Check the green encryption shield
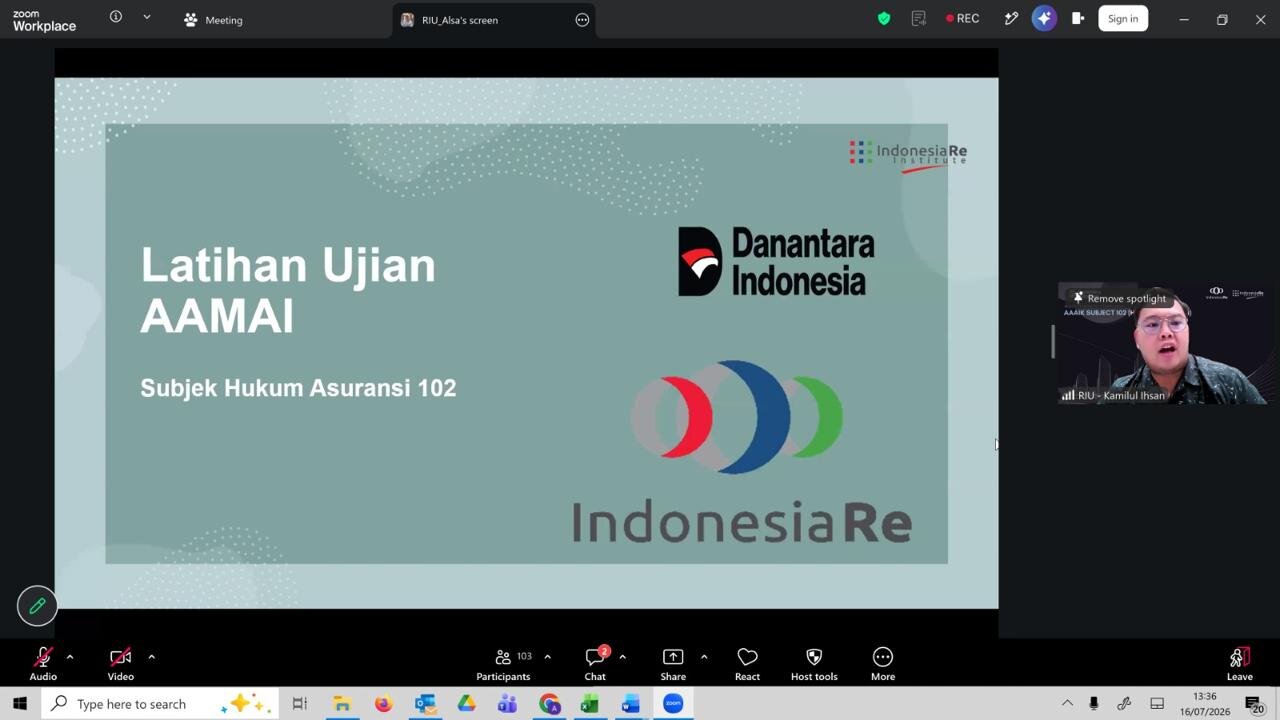The width and height of the screenshot is (1280, 720). (x=884, y=18)
